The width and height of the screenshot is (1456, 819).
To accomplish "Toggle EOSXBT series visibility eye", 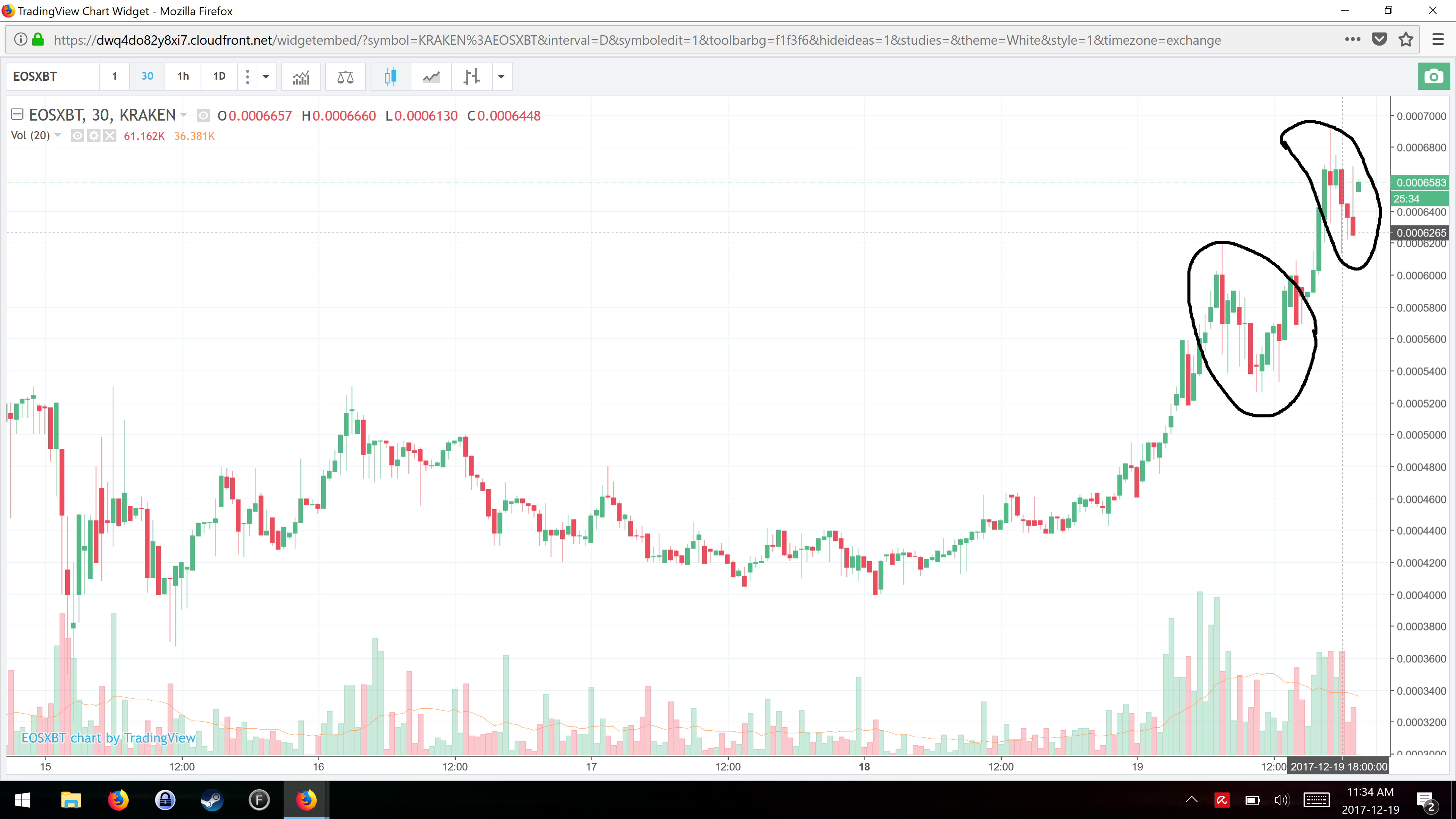I will [203, 116].
